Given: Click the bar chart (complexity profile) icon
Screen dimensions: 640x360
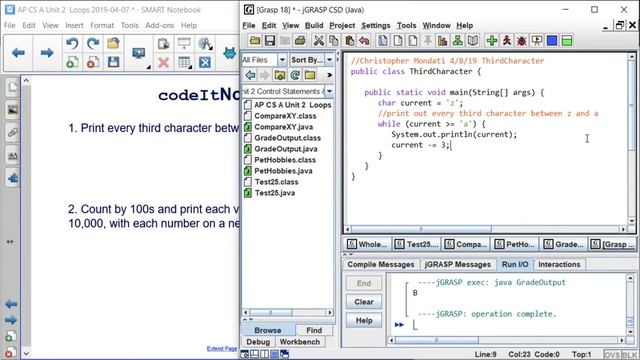Looking at the screenshot, I should pos(442,40).
